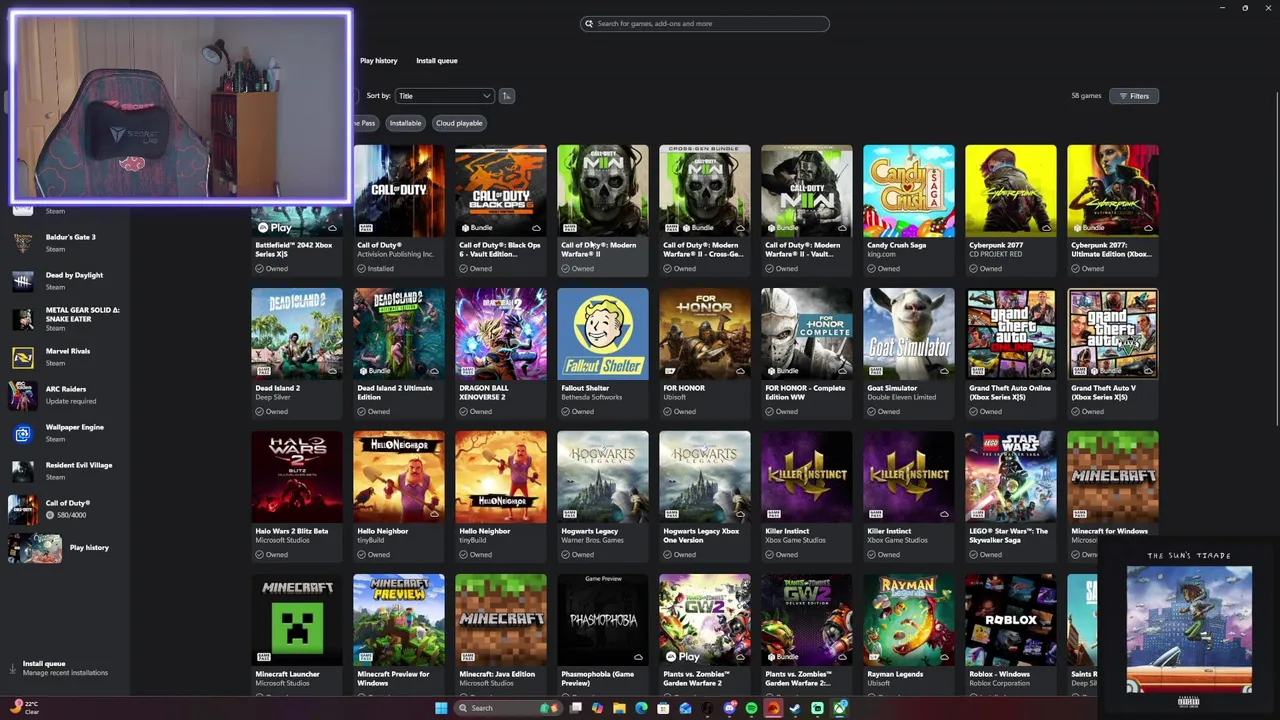The height and width of the screenshot is (720, 1280).
Task: Open Candy Crush Saga game tile
Action: pos(908,210)
